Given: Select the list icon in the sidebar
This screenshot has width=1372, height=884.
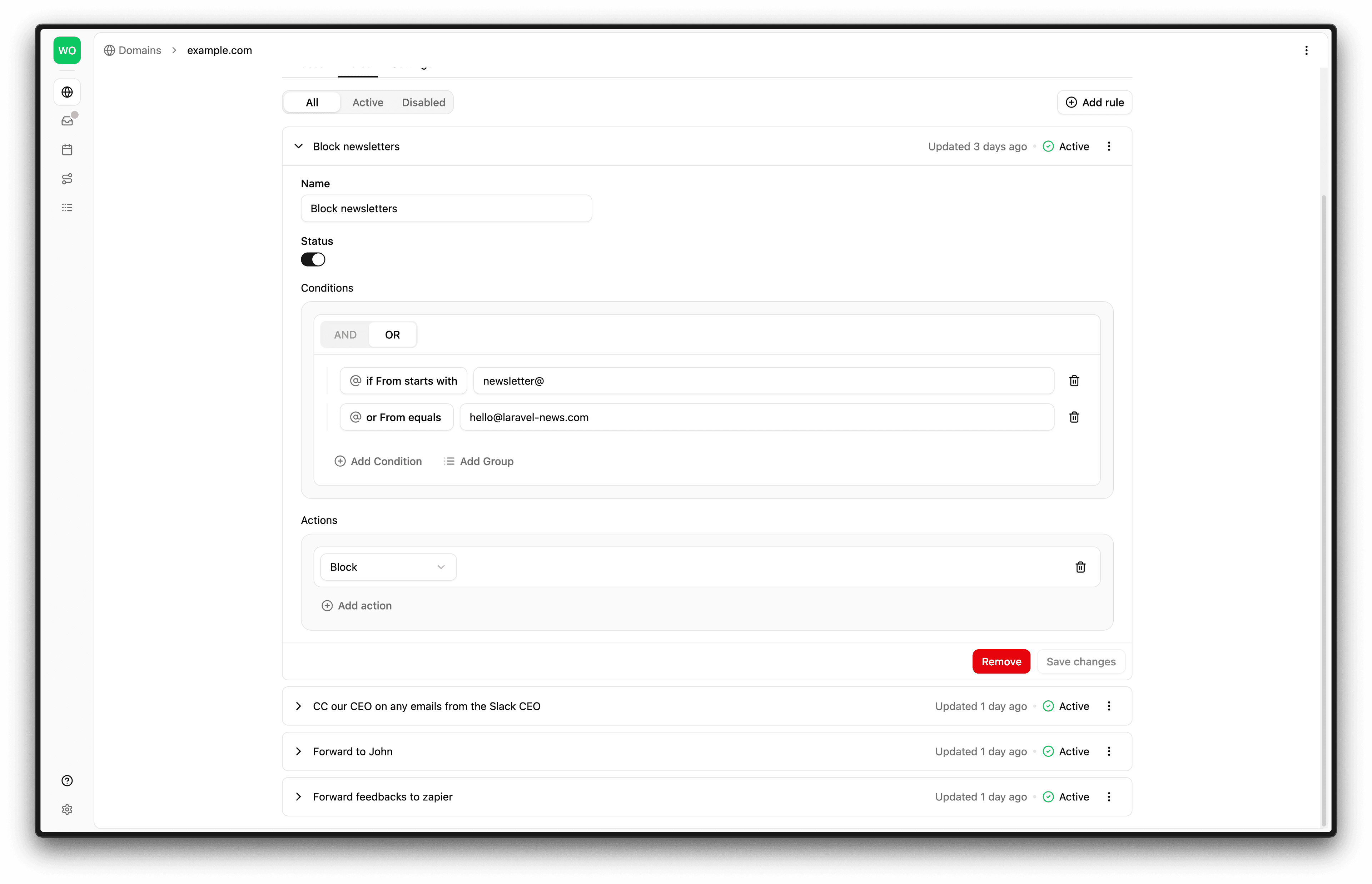Looking at the screenshot, I should (x=67, y=207).
